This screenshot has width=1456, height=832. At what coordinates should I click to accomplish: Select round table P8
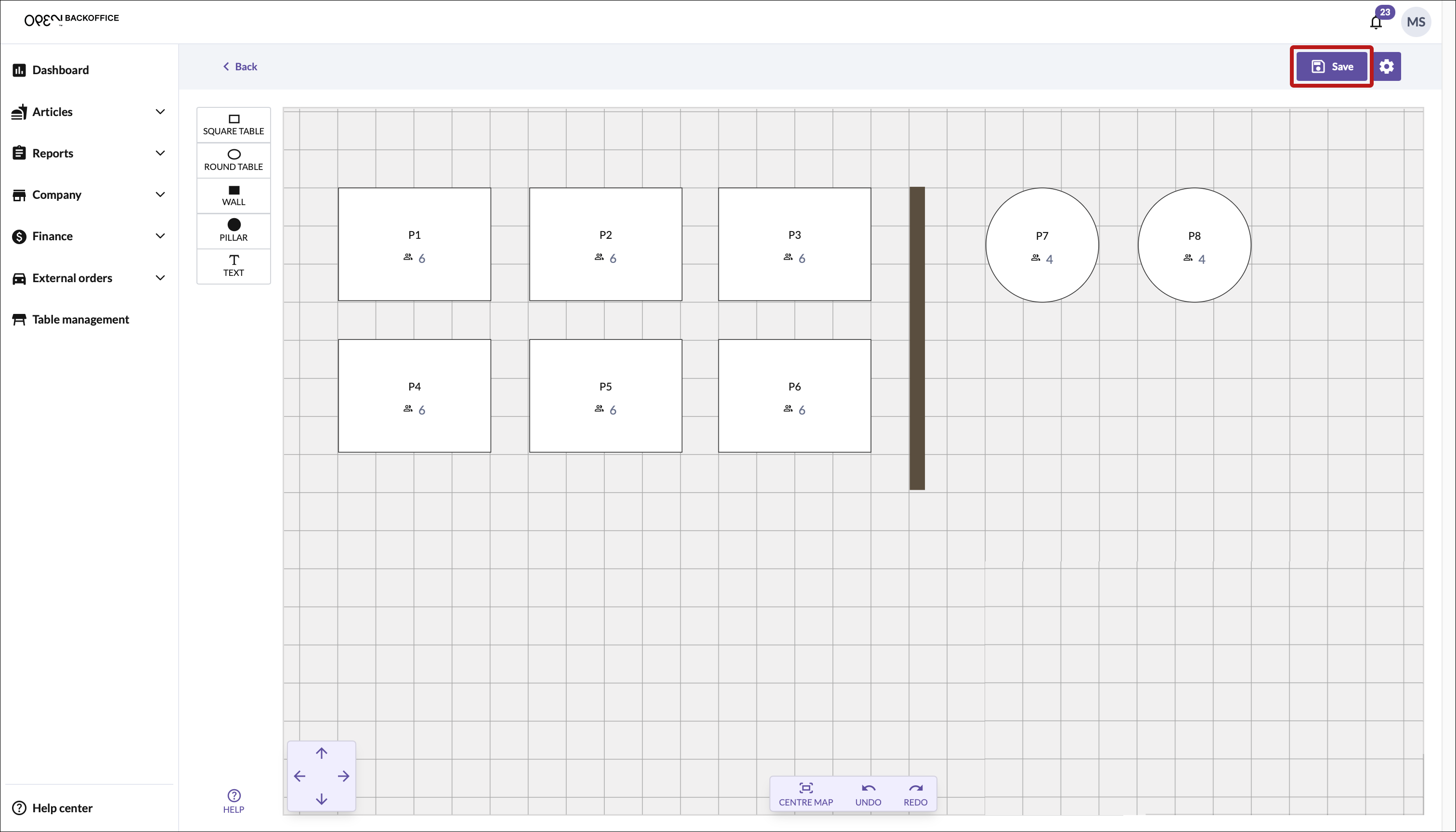click(x=1194, y=245)
